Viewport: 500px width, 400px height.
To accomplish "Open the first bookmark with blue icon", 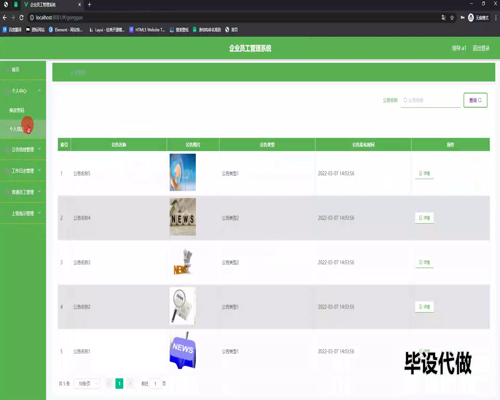I will click(x=12, y=30).
